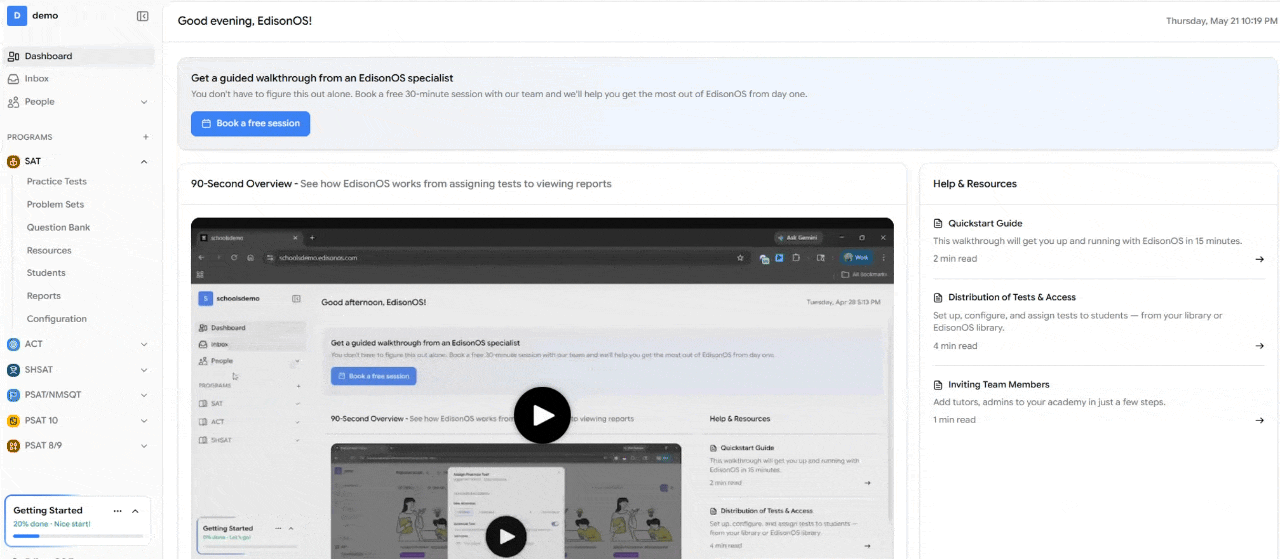Expand the ACT program chevron
Screen dimensions: 1280x559
coord(144,344)
